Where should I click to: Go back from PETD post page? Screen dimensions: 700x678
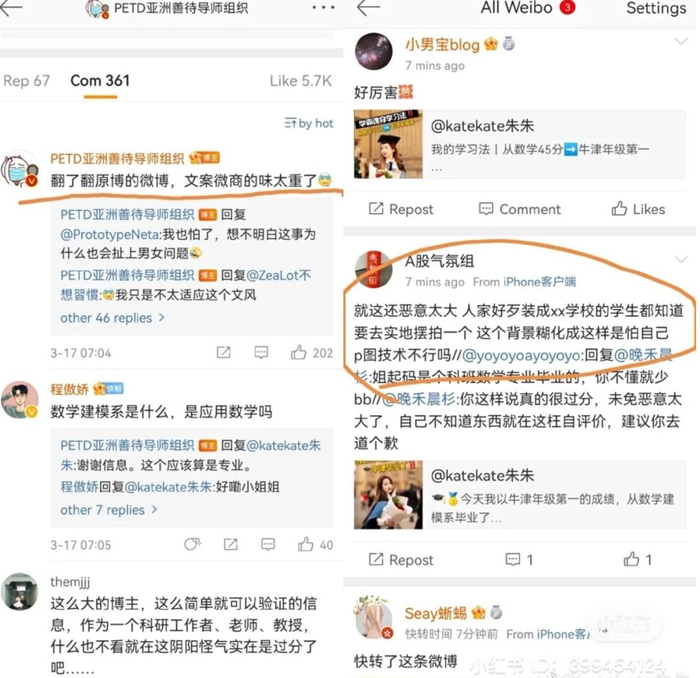pos(11,8)
